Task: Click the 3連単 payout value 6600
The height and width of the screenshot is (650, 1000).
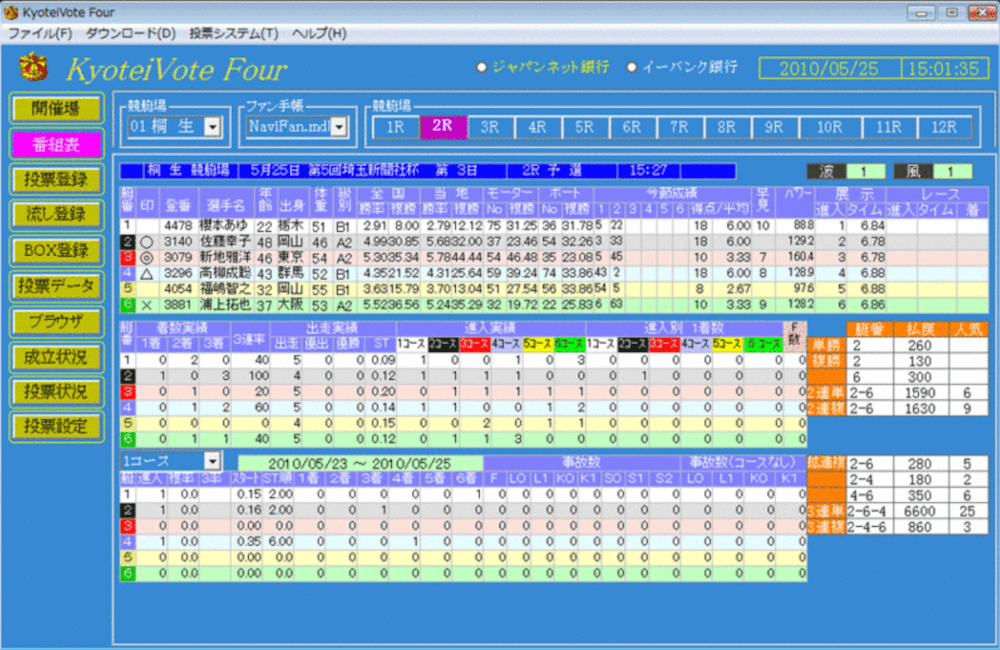Action: point(920,511)
